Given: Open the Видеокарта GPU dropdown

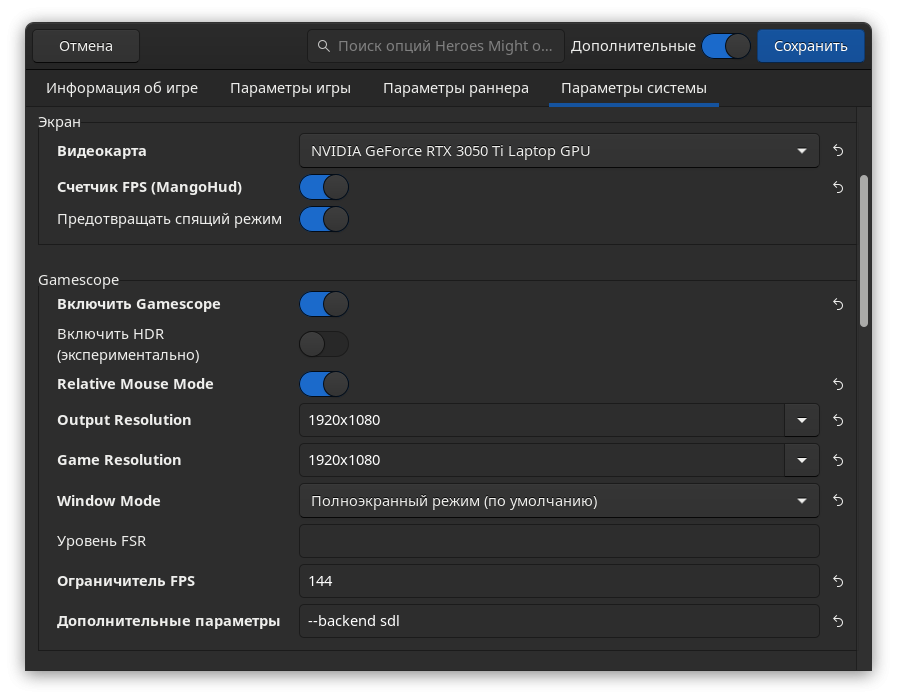Looking at the screenshot, I should pyautogui.click(x=559, y=151).
